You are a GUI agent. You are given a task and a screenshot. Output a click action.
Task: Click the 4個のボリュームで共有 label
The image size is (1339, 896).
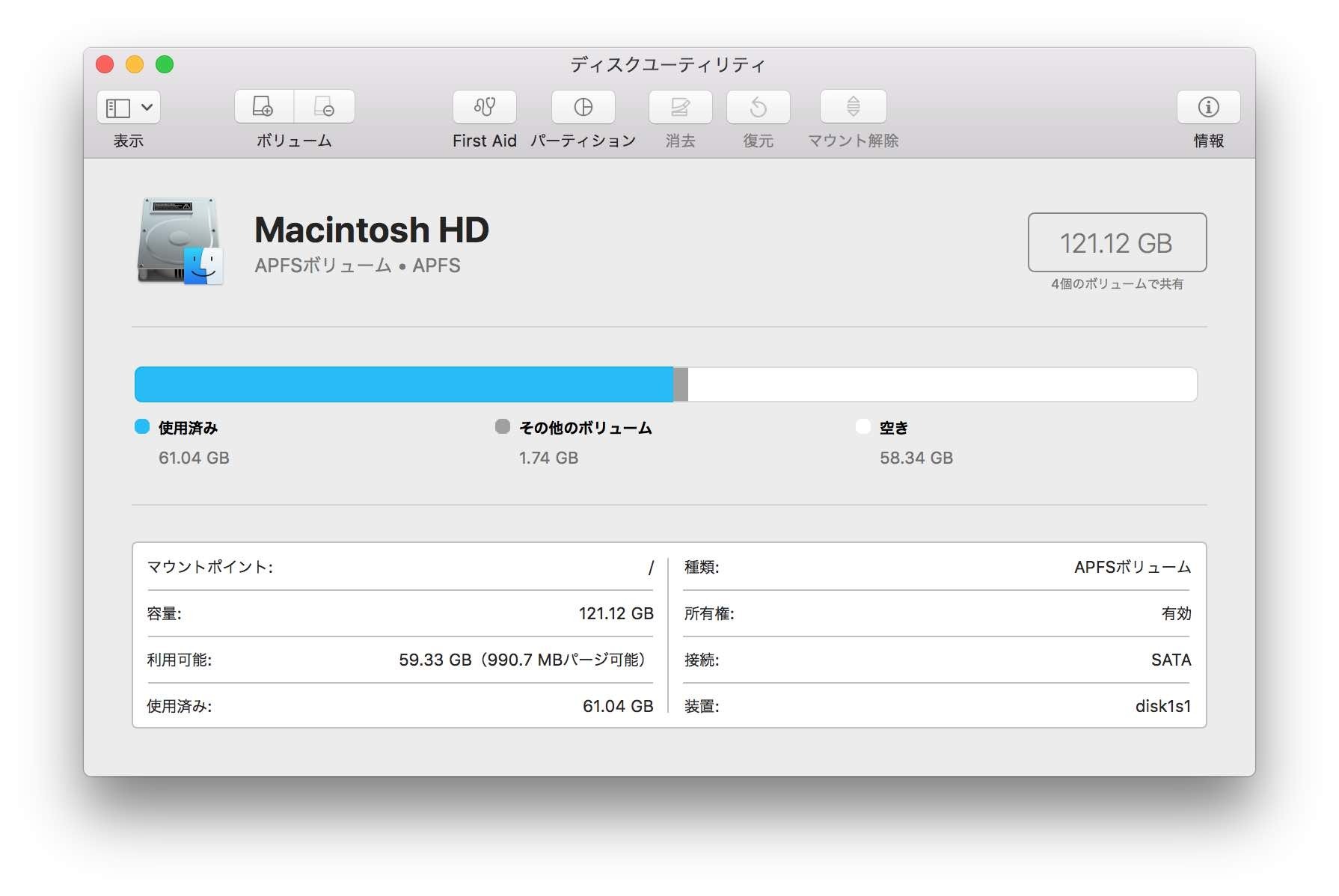coord(1118,284)
